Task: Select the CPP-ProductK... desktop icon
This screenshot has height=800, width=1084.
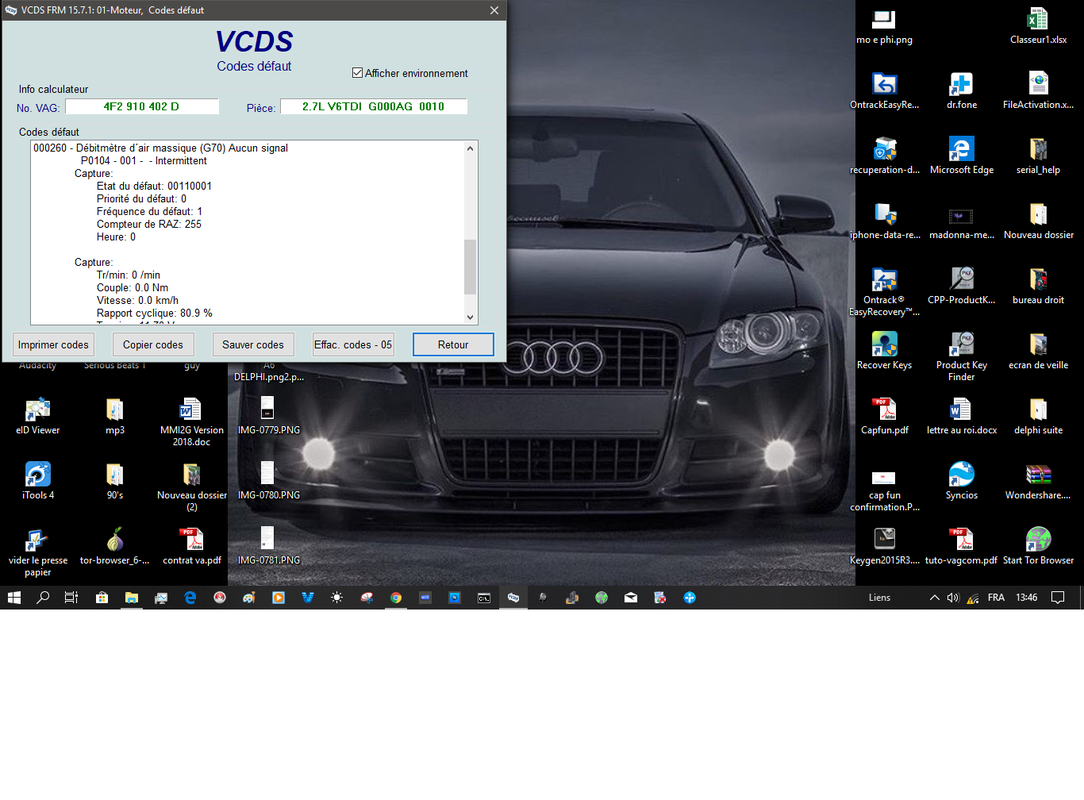Action: pos(962,287)
